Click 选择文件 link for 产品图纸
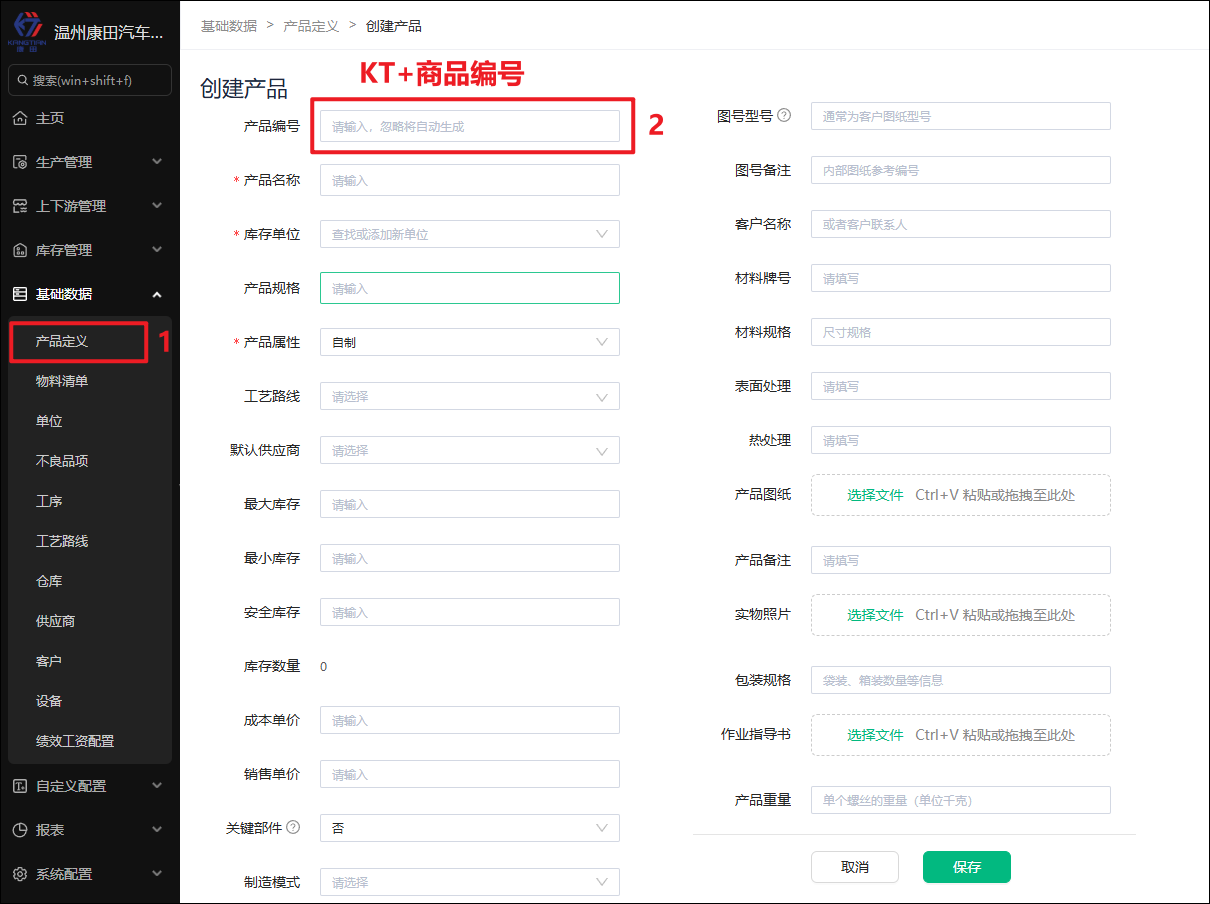The height and width of the screenshot is (904, 1210). 875,495
